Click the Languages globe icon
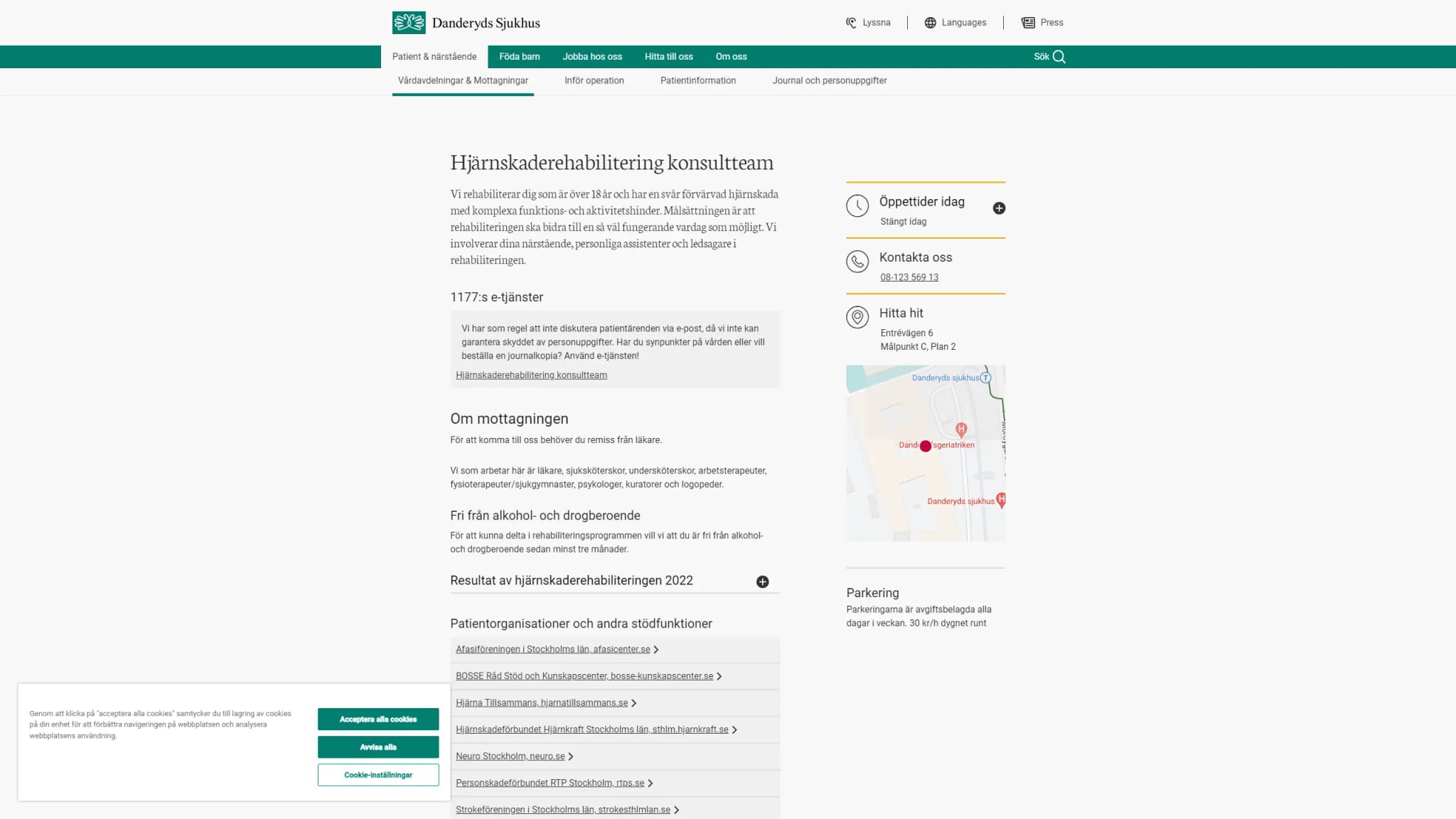Viewport: 1456px width, 819px height. pyautogui.click(x=930, y=23)
